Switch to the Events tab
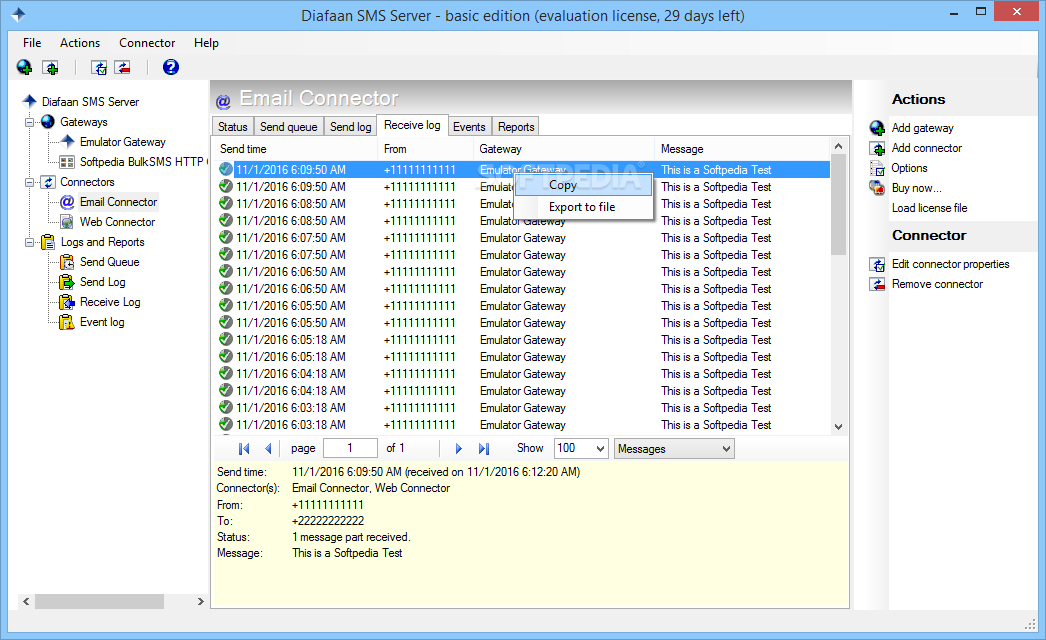 click(x=469, y=127)
